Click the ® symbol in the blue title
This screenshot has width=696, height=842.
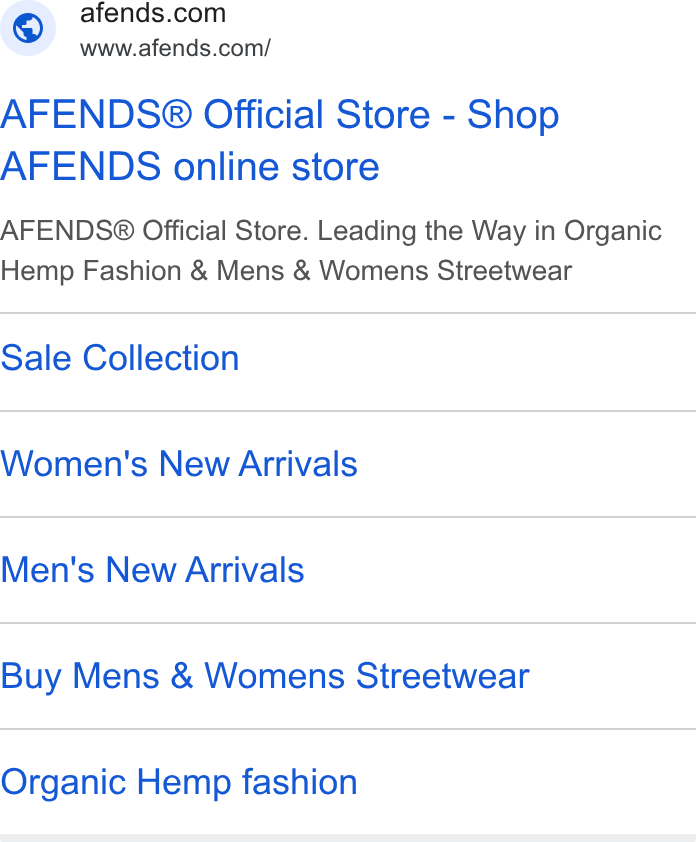click(x=176, y=114)
